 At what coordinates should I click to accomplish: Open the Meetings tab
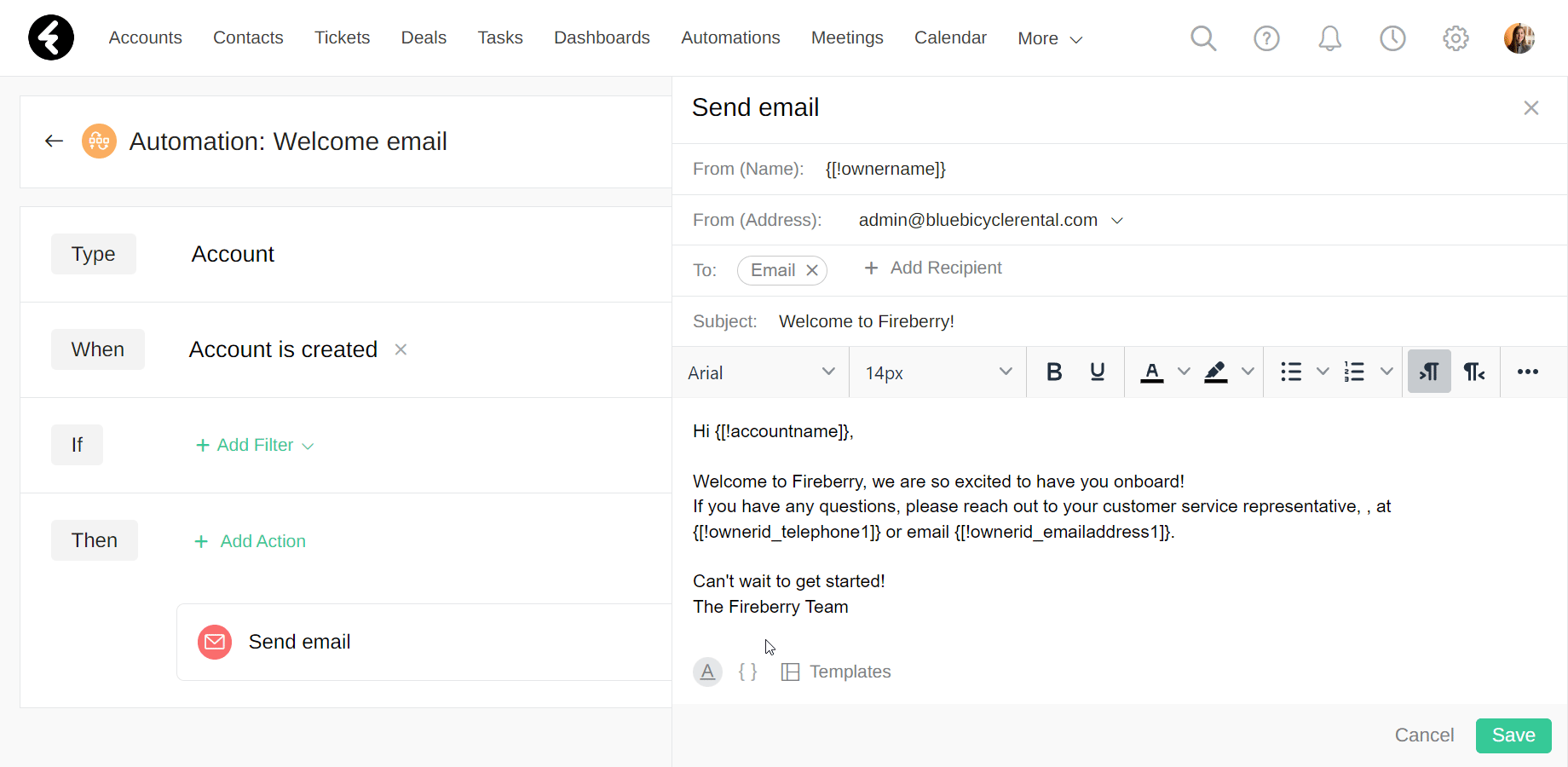tap(847, 37)
